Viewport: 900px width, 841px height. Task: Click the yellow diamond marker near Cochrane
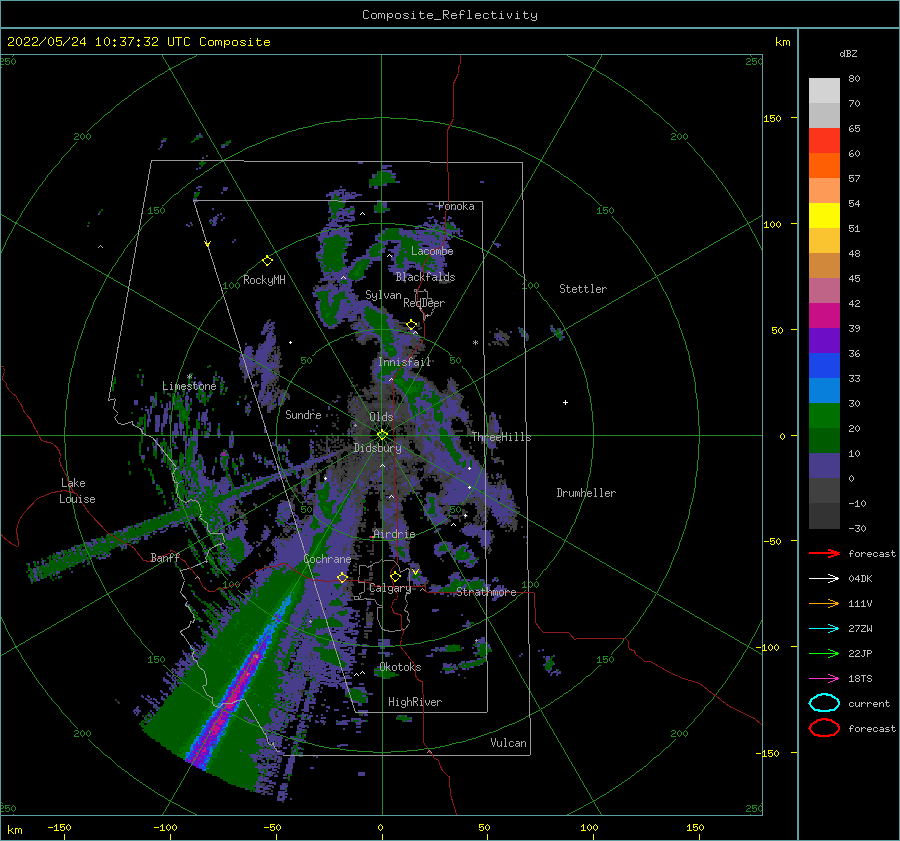pyautogui.click(x=343, y=577)
